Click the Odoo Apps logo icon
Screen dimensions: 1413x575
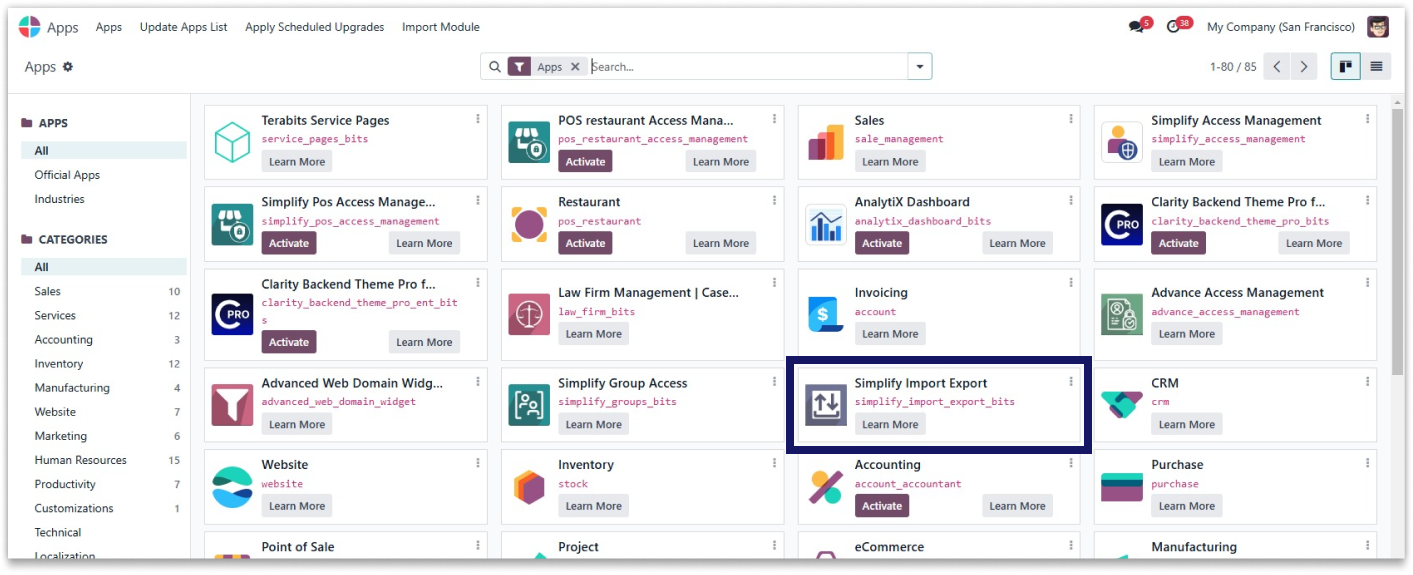coord(30,27)
